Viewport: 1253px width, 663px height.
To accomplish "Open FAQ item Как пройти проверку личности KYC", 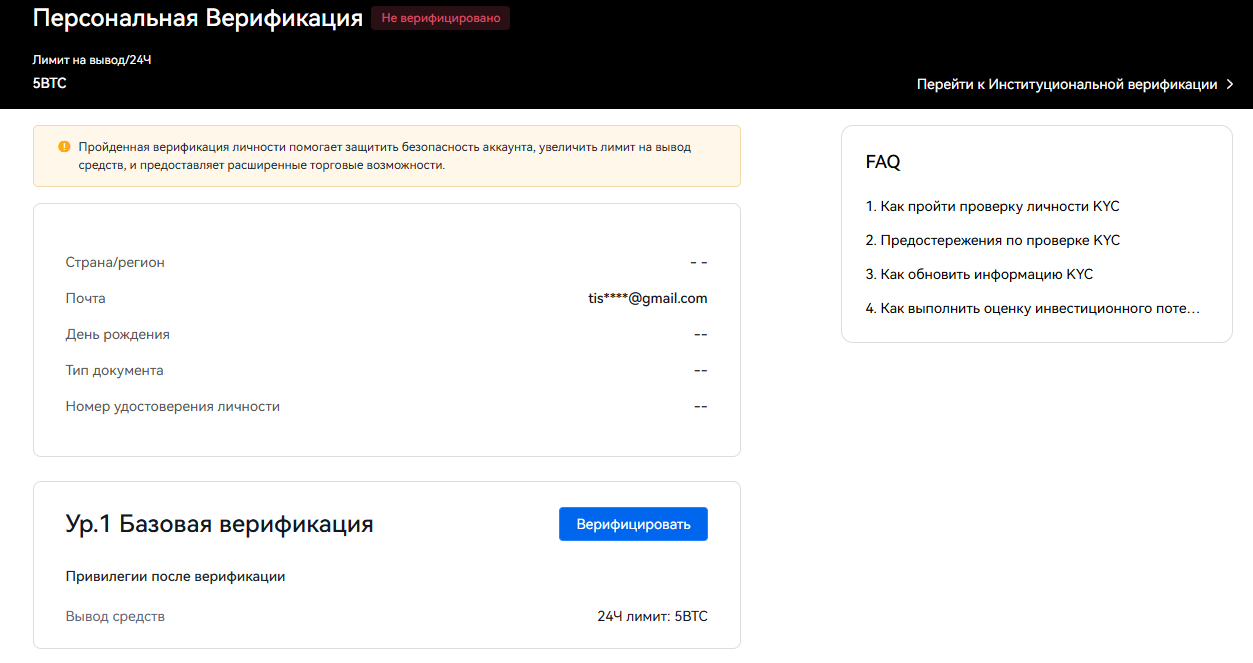I will (x=994, y=206).
